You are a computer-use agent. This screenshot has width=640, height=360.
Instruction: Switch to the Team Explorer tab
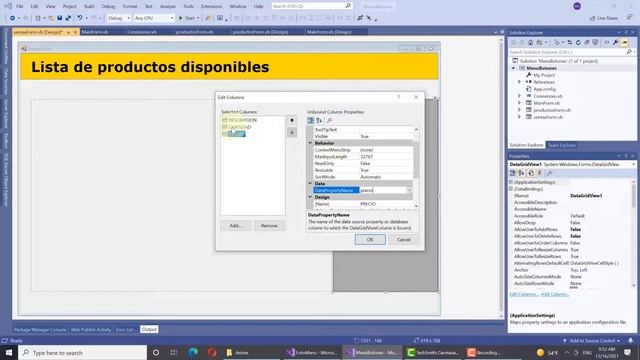coord(561,145)
